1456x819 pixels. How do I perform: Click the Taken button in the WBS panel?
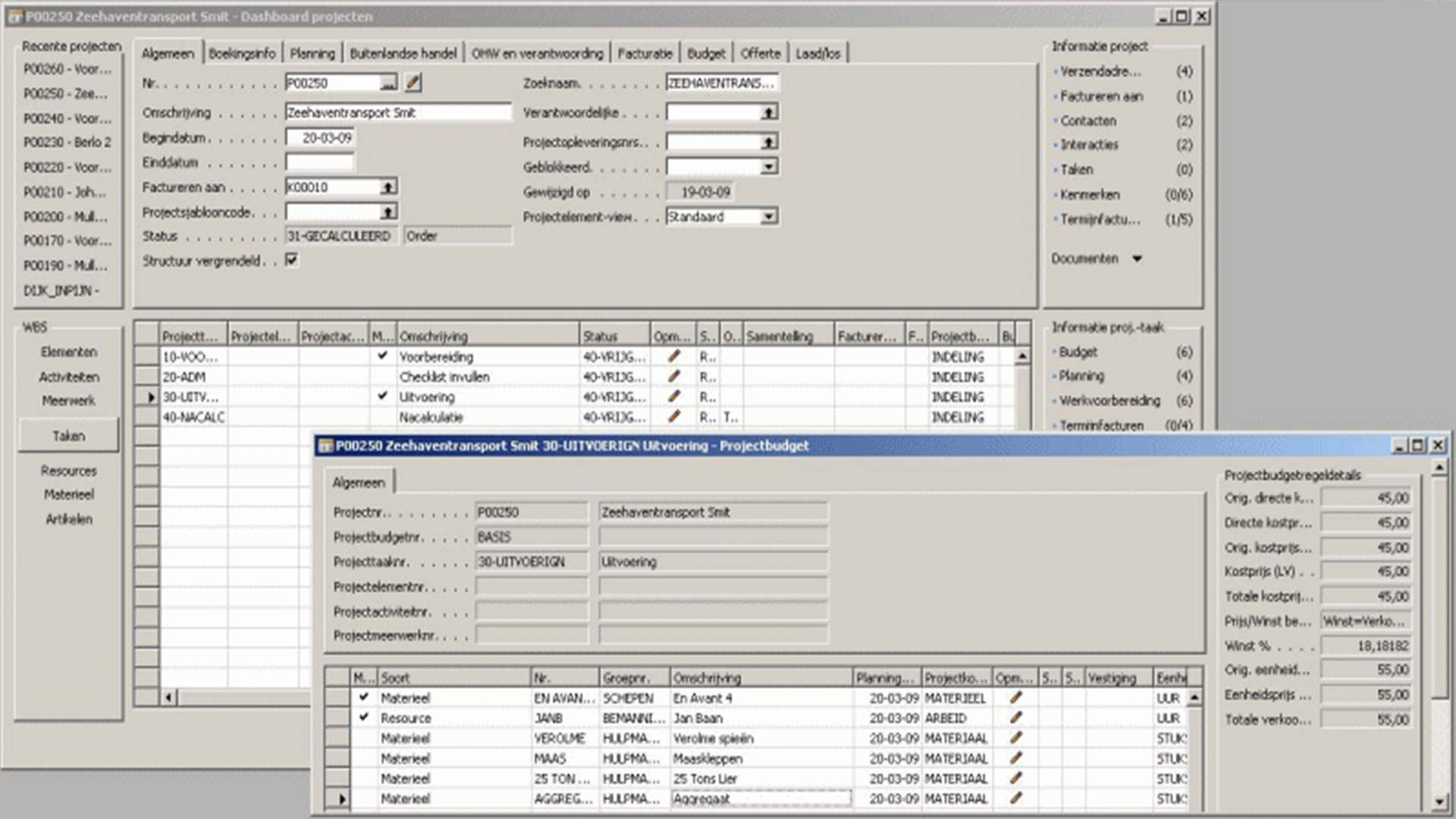[x=68, y=436]
